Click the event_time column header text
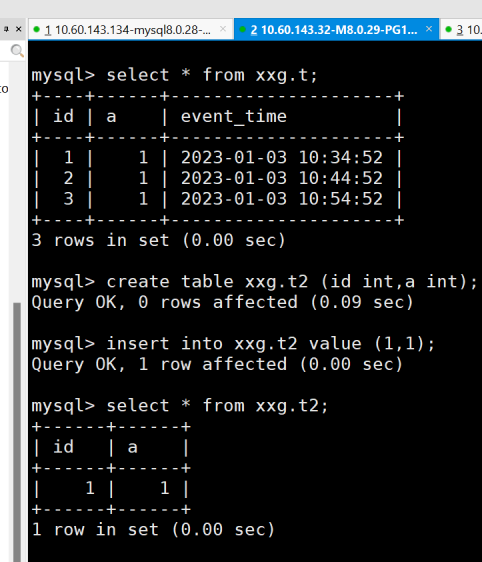The image size is (482, 562). click(234, 116)
